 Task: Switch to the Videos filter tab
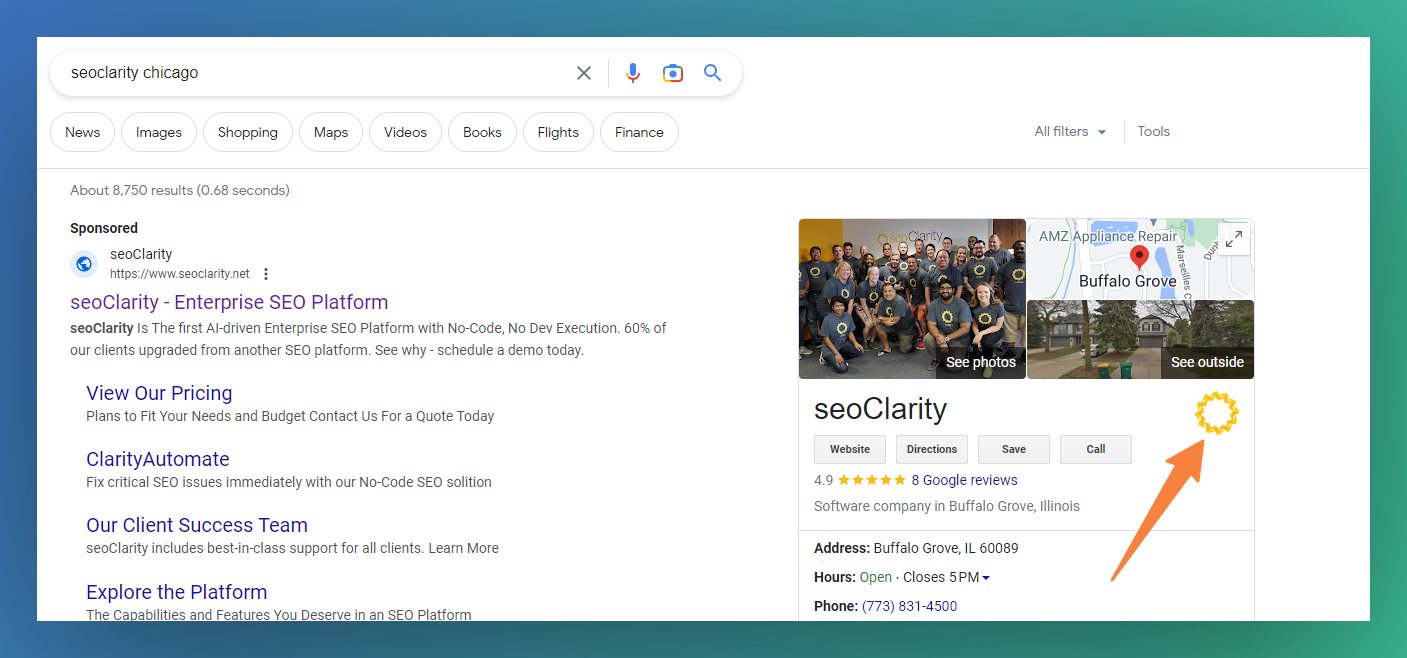coord(405,132)
